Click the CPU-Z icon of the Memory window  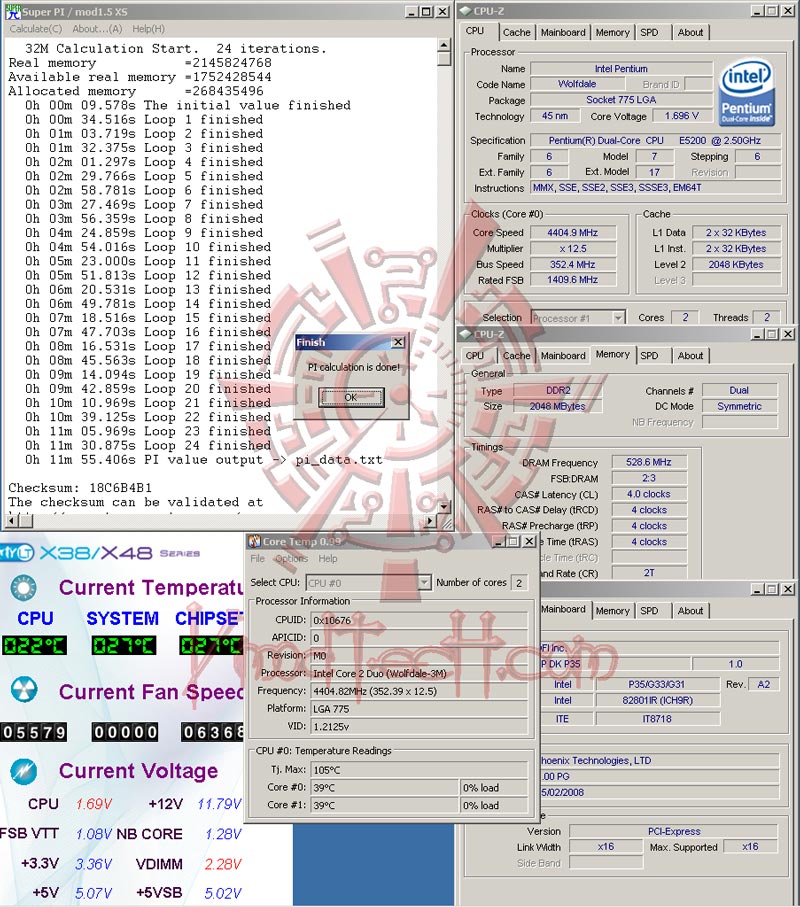(x=465, y=334)
